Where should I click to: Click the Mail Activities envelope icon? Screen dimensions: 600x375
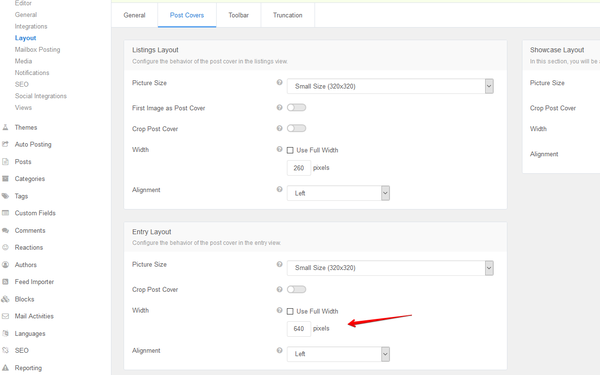[x=5, y=316]
